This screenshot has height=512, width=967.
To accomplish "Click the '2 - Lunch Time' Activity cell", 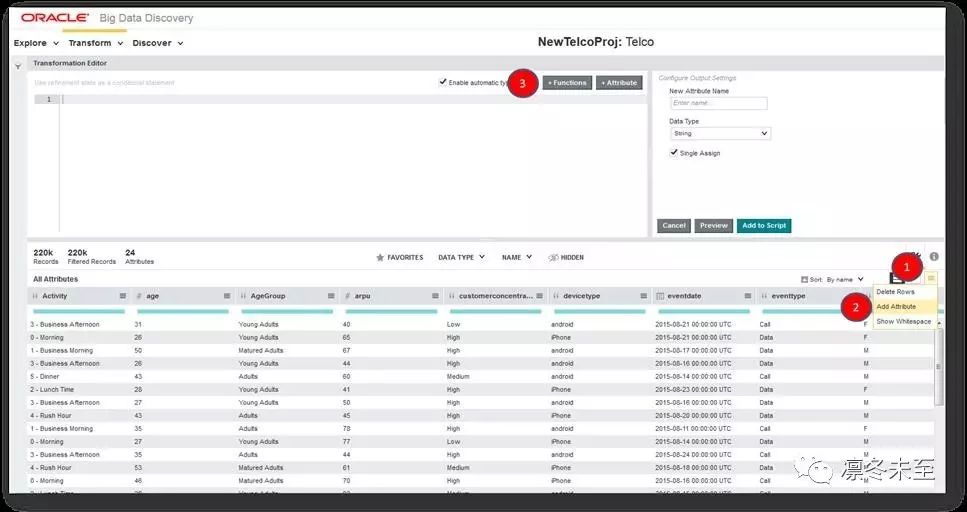I will pyautogui.click(x=52, y=390).
